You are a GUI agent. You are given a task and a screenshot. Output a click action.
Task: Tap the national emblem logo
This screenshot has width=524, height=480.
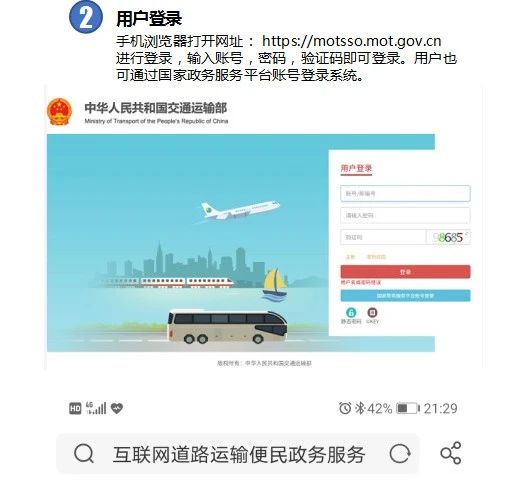point(59,112)
